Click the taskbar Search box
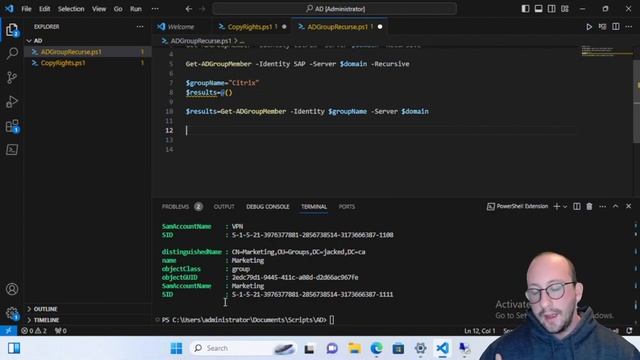 243,348
